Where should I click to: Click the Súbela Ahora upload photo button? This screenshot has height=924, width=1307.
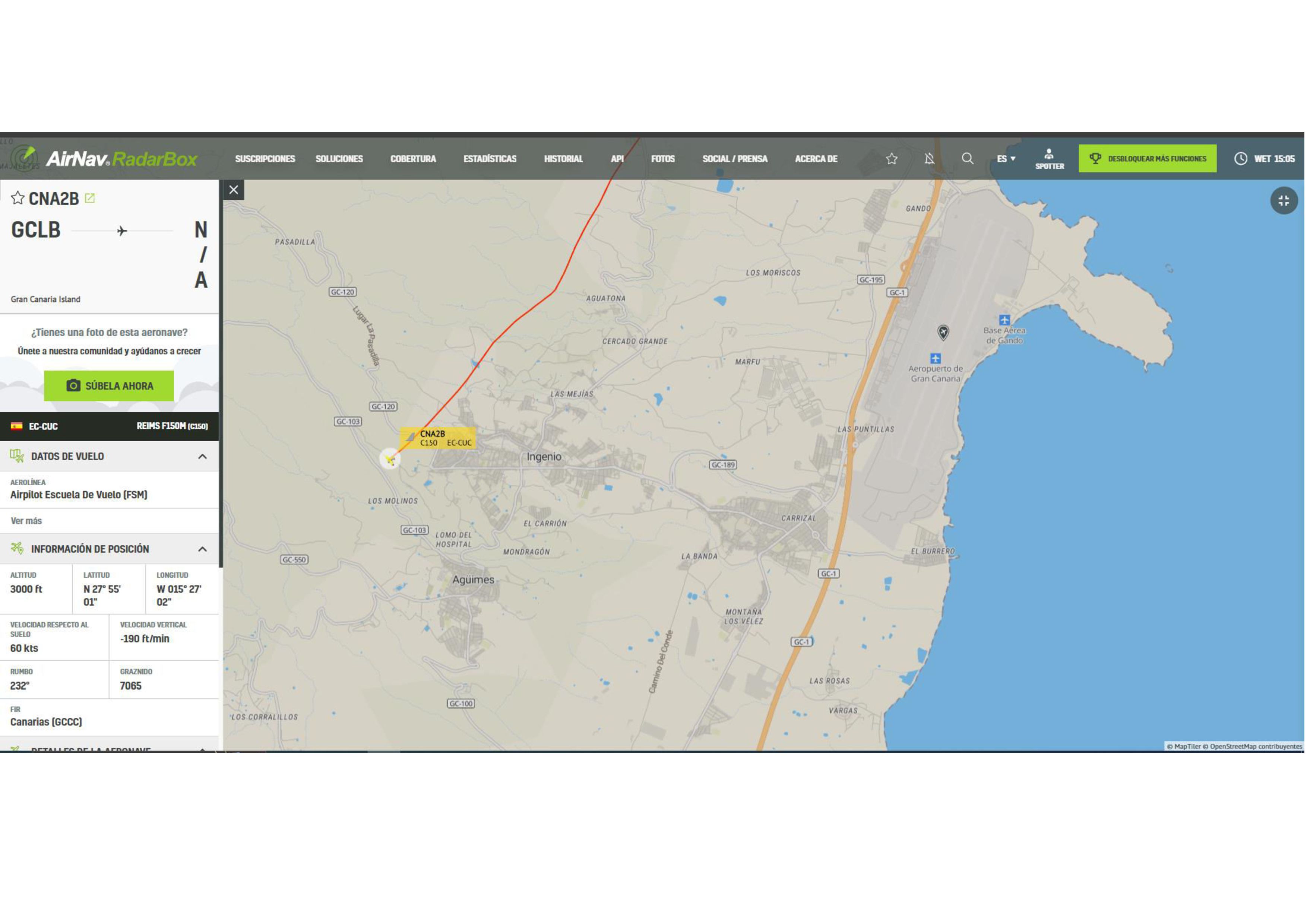pos(109,386)
